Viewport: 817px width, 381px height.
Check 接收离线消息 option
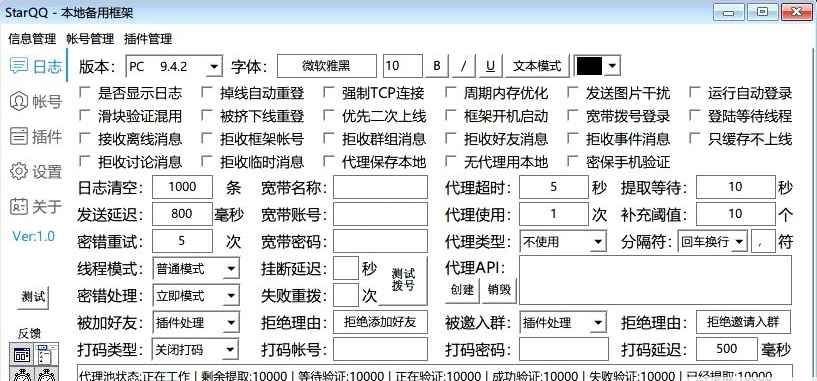pos(84,139)
